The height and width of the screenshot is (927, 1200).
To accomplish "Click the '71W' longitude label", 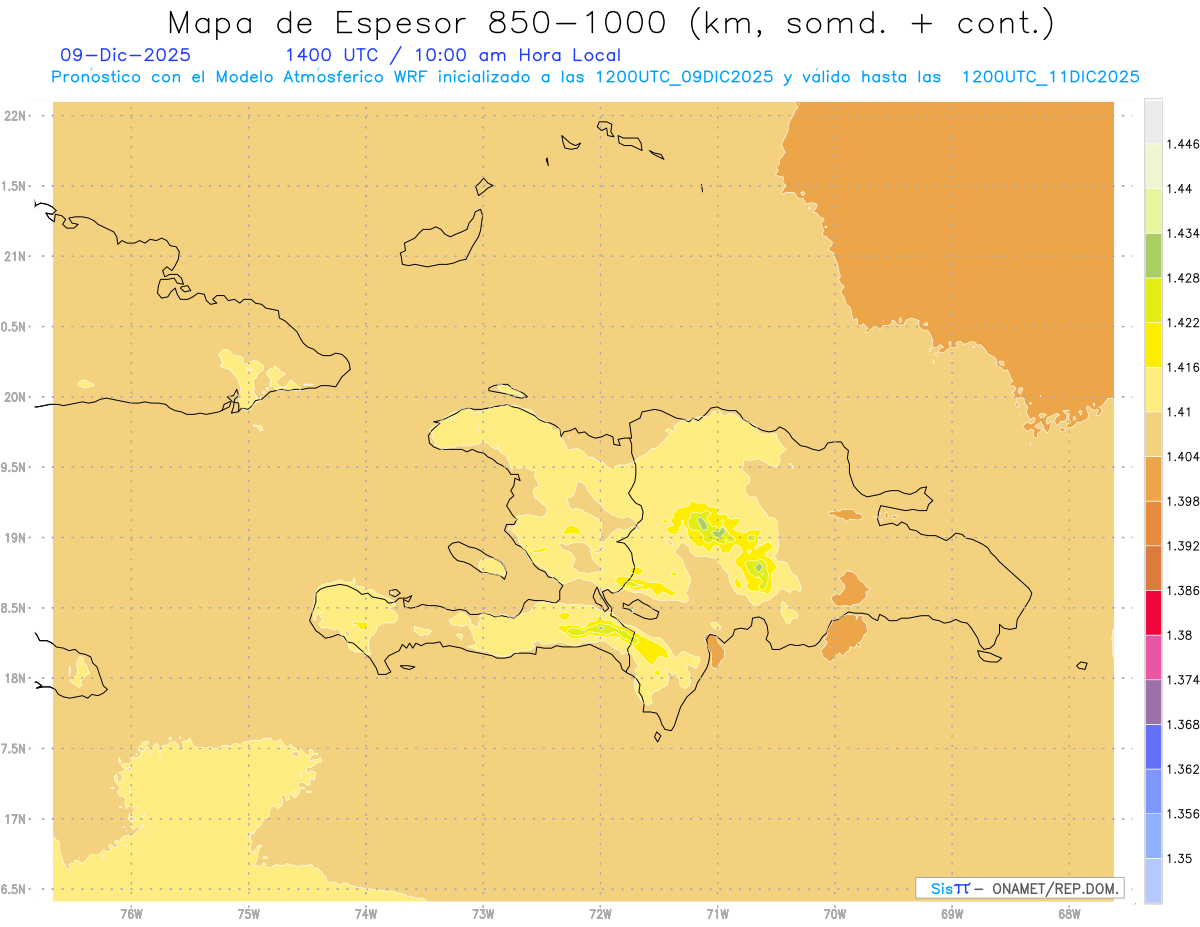I will [x=717, y=914].
